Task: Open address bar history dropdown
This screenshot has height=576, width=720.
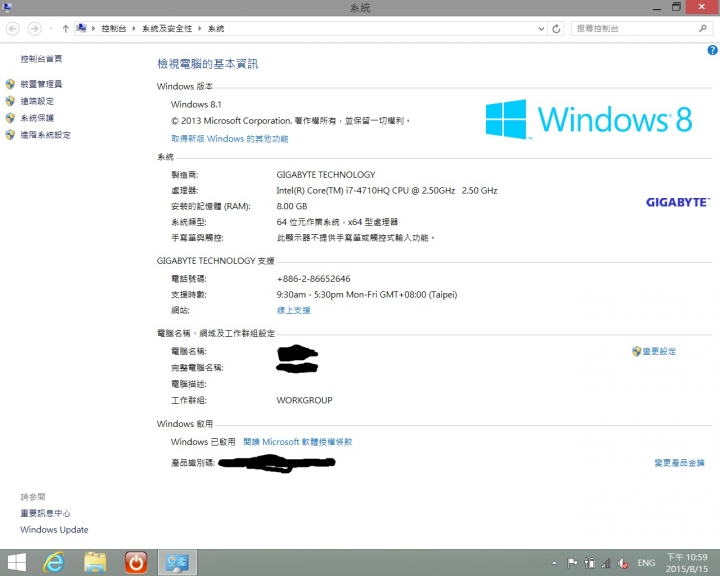Action: (x=541, y=29)
